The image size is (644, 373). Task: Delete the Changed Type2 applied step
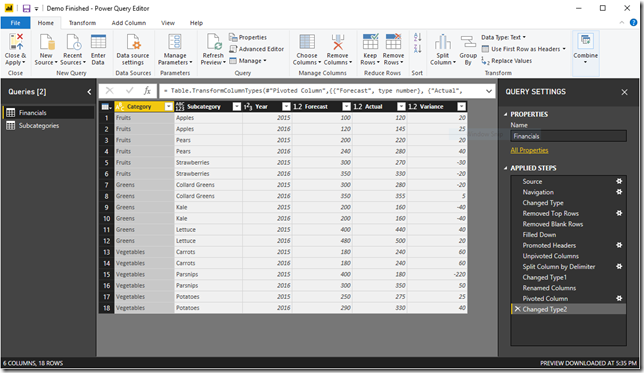tap(517, 309)
